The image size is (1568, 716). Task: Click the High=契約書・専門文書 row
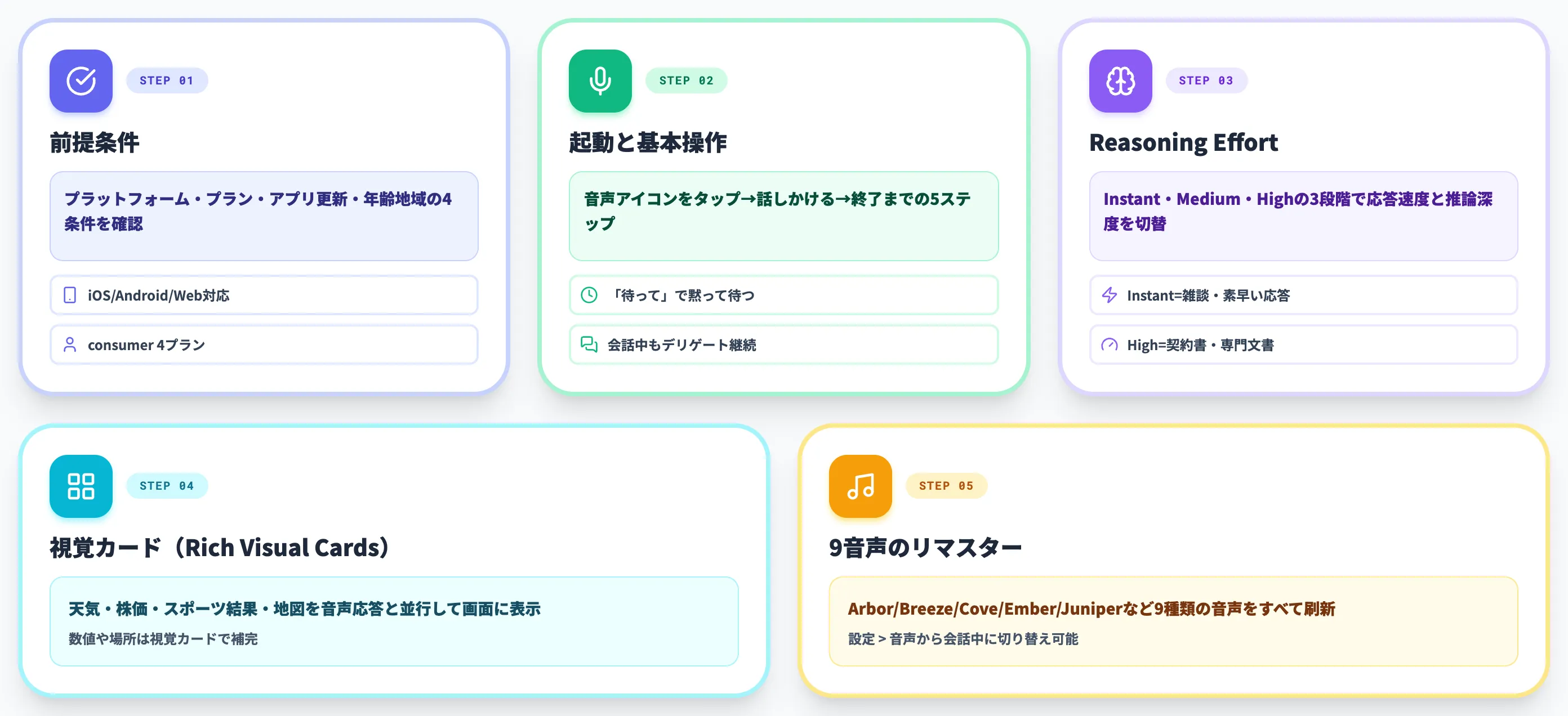[1303, 345]
